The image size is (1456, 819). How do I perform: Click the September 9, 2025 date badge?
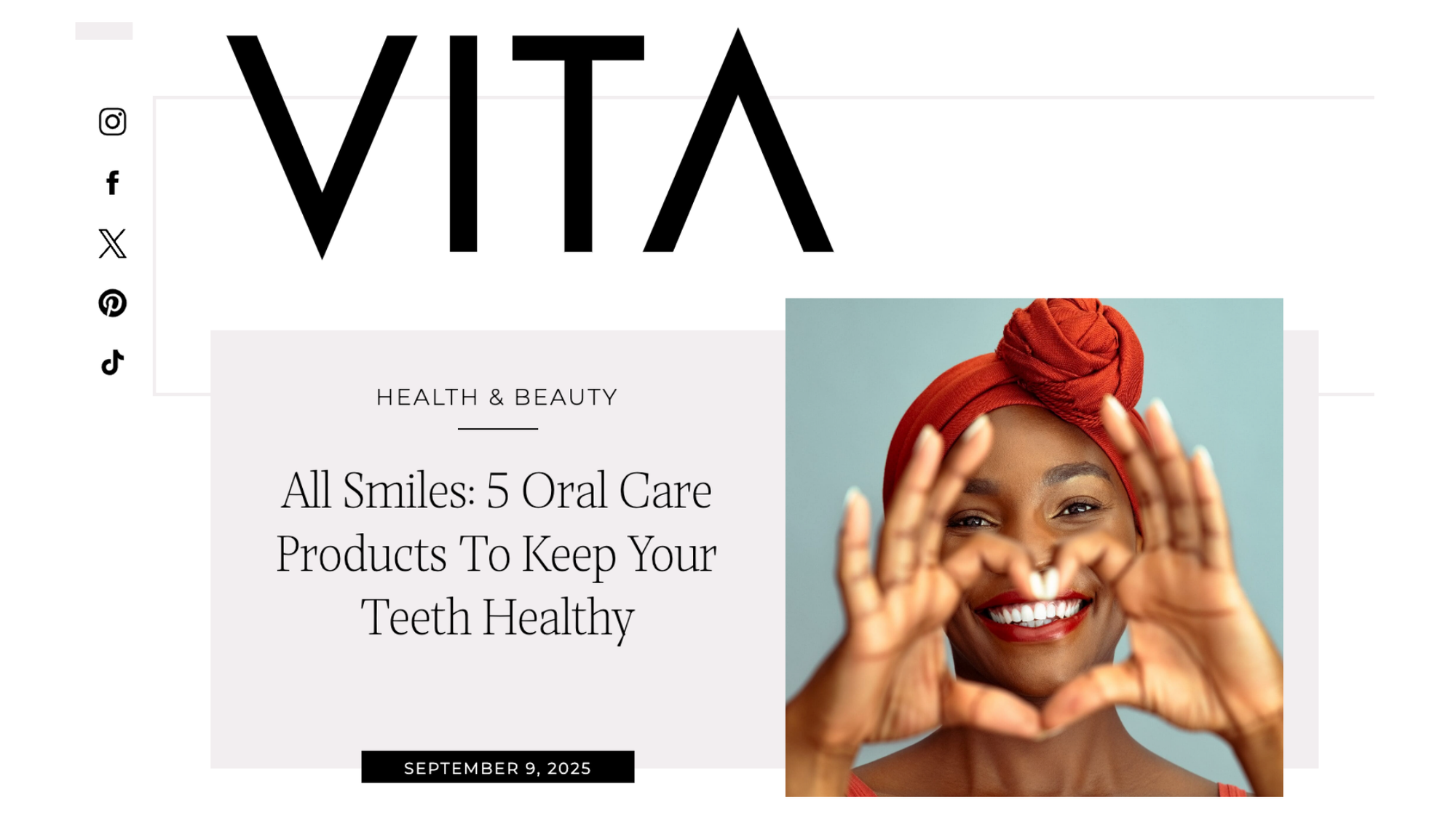click(x=498, y=767)
